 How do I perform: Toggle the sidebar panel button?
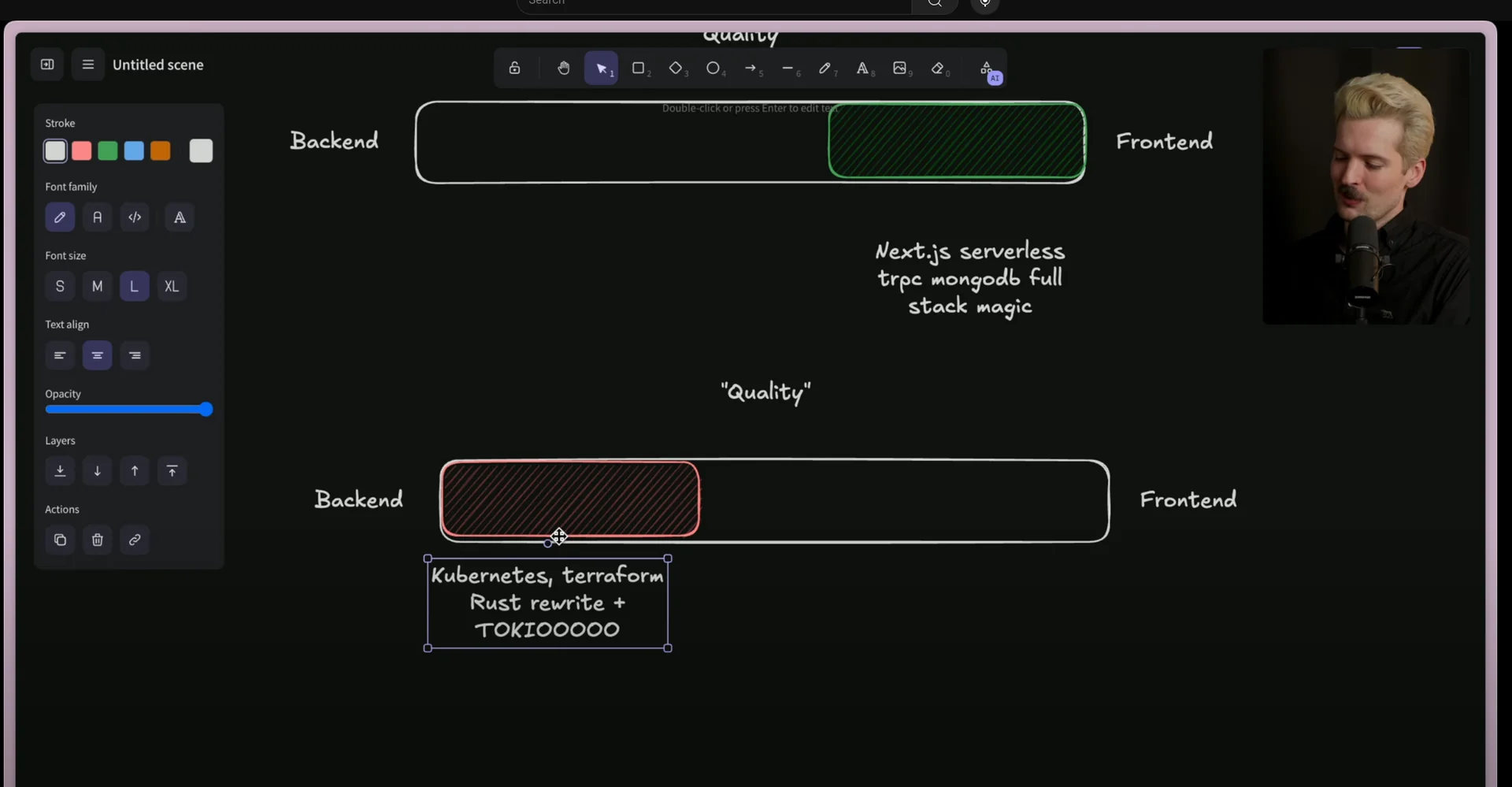(47, 65)
